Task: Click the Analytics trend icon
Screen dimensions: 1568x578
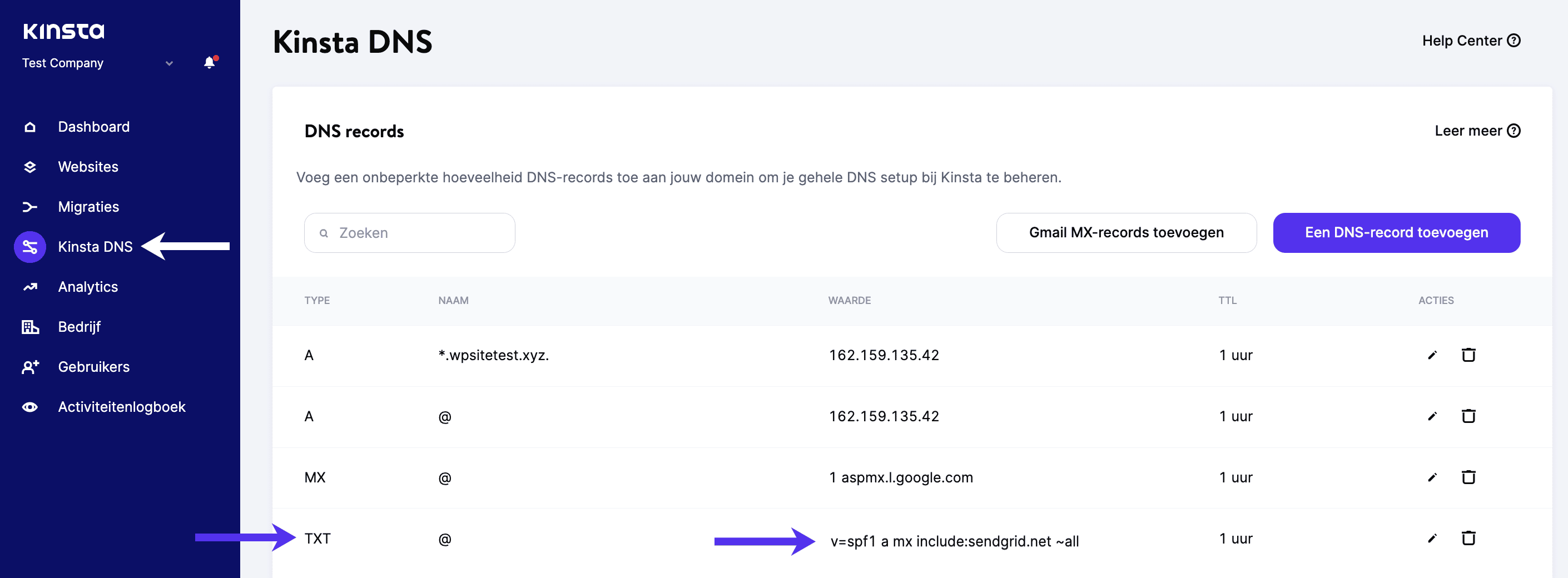Action: click(30, 287)
